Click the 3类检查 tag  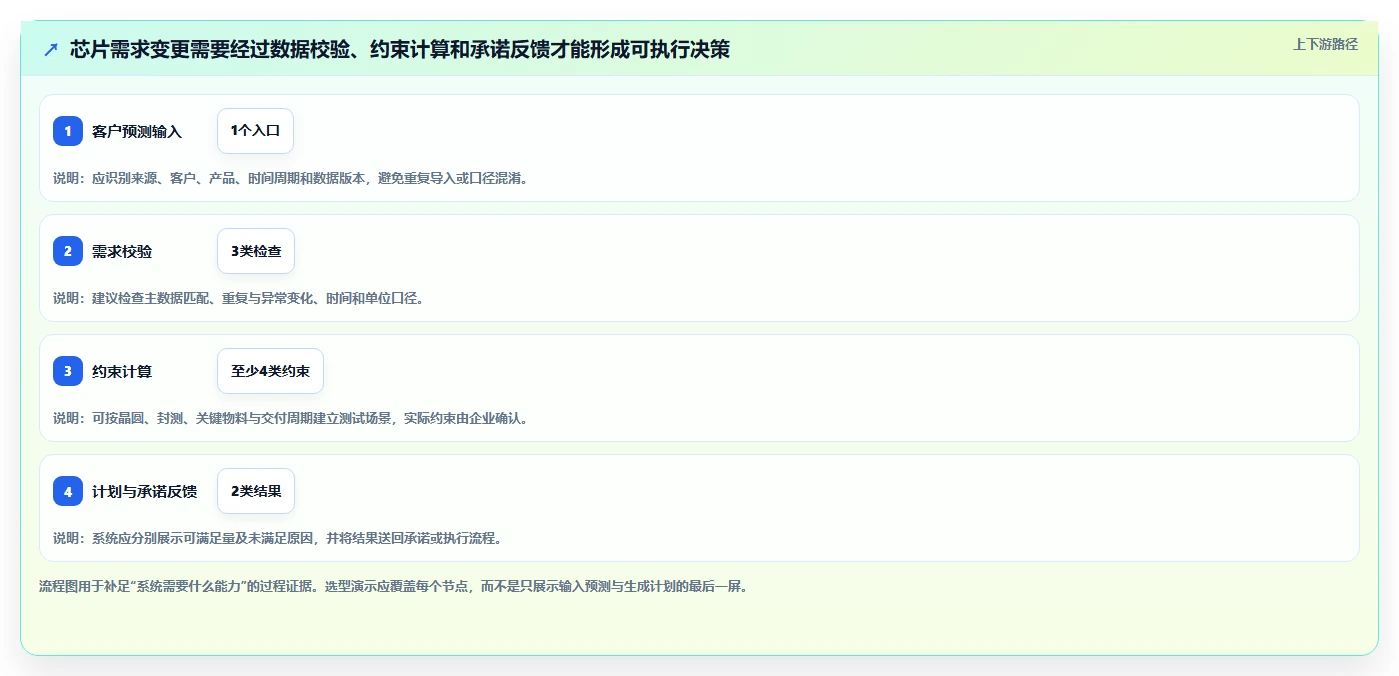pos(256,251)
